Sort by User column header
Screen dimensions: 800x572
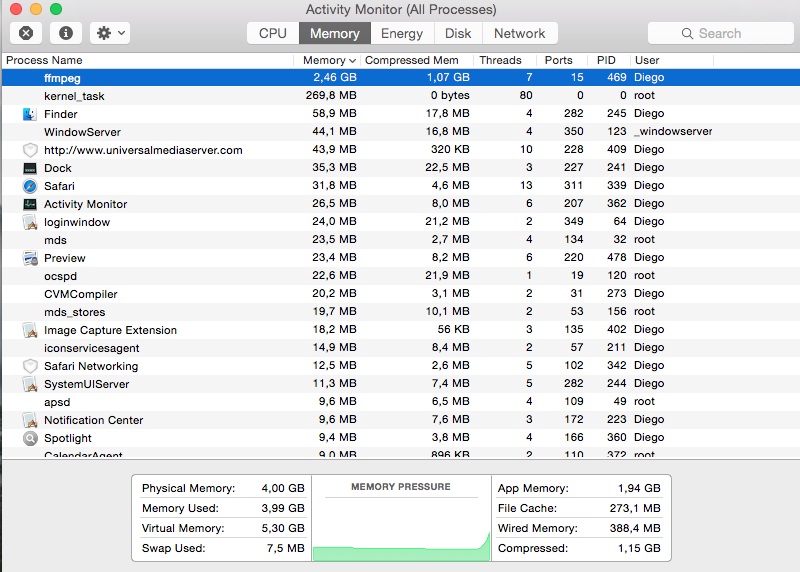click(671, 60)
